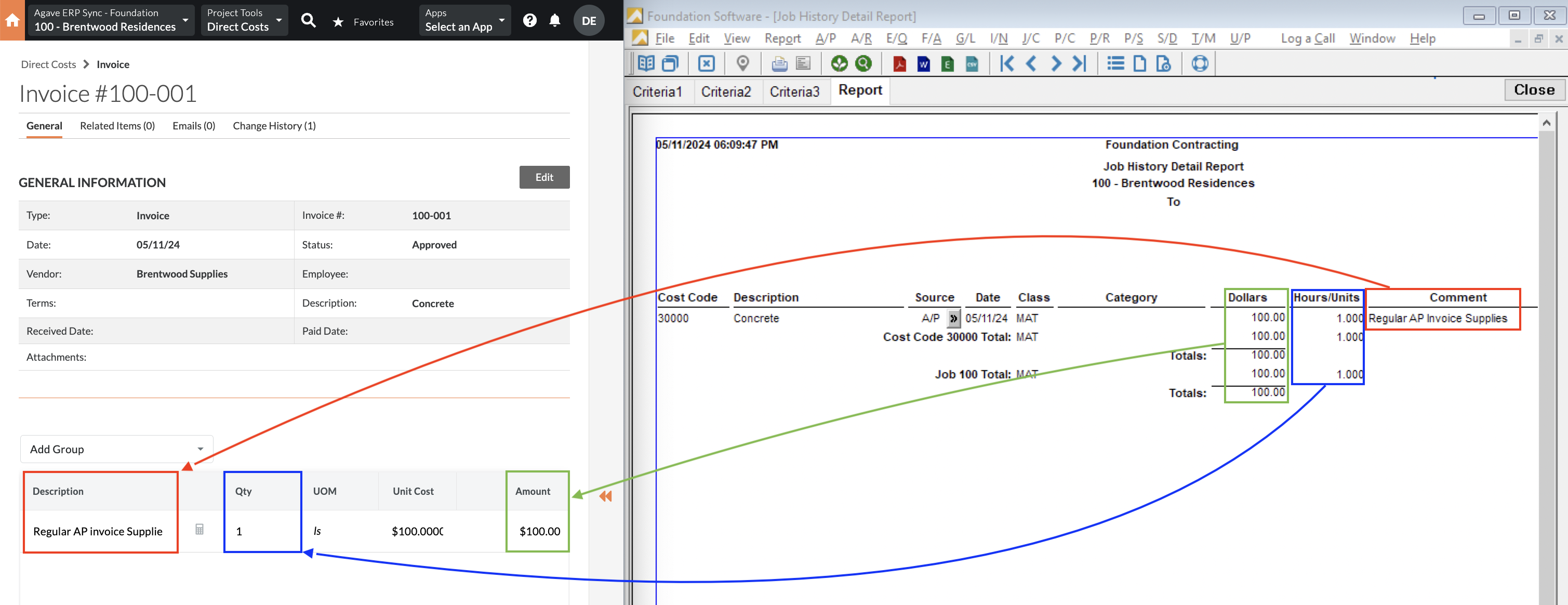Click the Qty value 1 cell
1568x605 pixels.
[262, 531]
